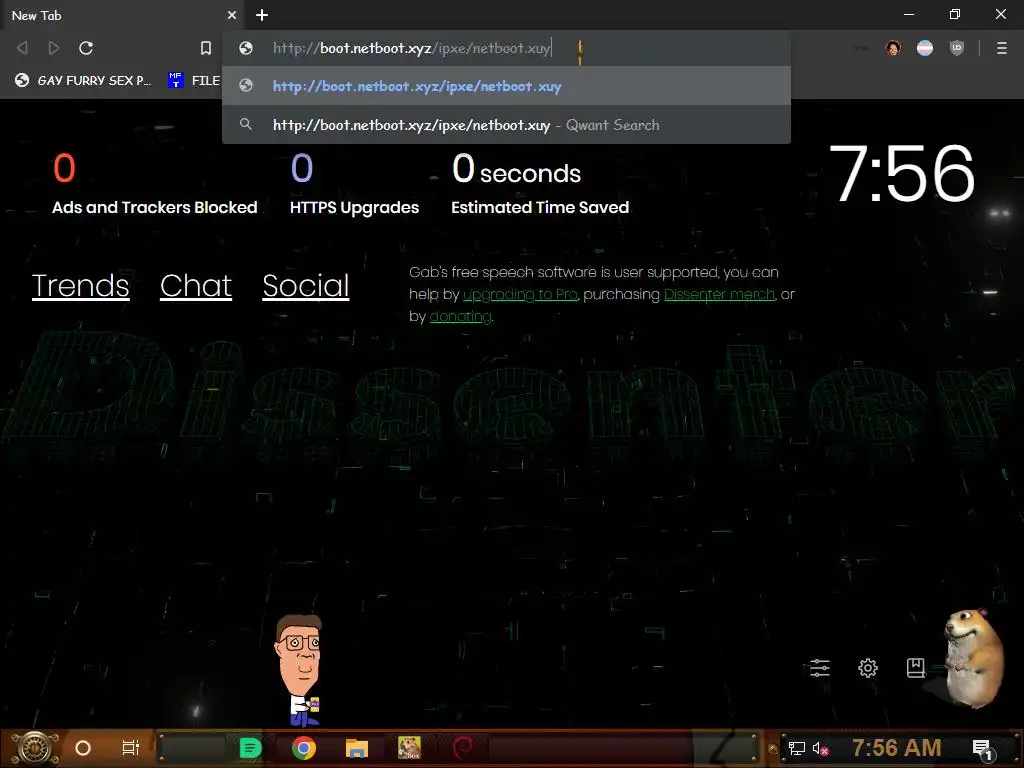
Task: Open the green chat app in taskbar
Action: click(250, 748)
